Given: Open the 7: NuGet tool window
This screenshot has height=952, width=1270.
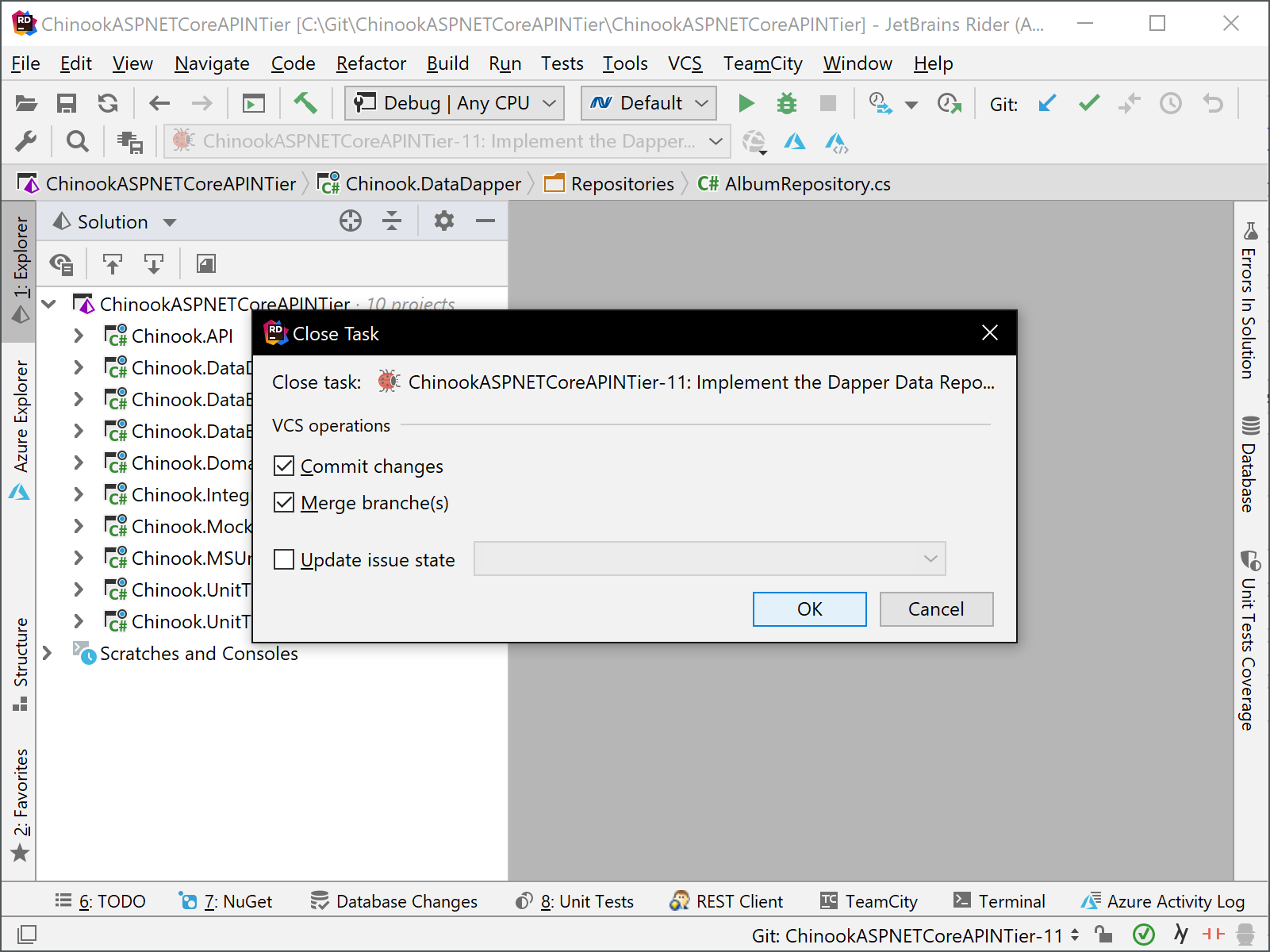Looking at the screenshot, I should point(225,901).
